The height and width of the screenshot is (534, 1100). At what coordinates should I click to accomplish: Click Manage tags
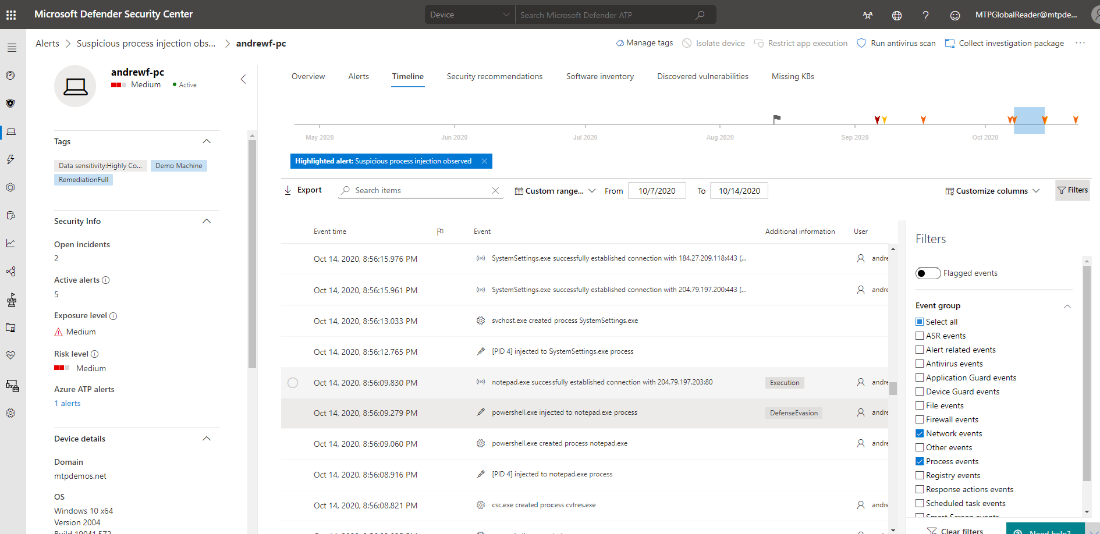[x=644, y=43]
